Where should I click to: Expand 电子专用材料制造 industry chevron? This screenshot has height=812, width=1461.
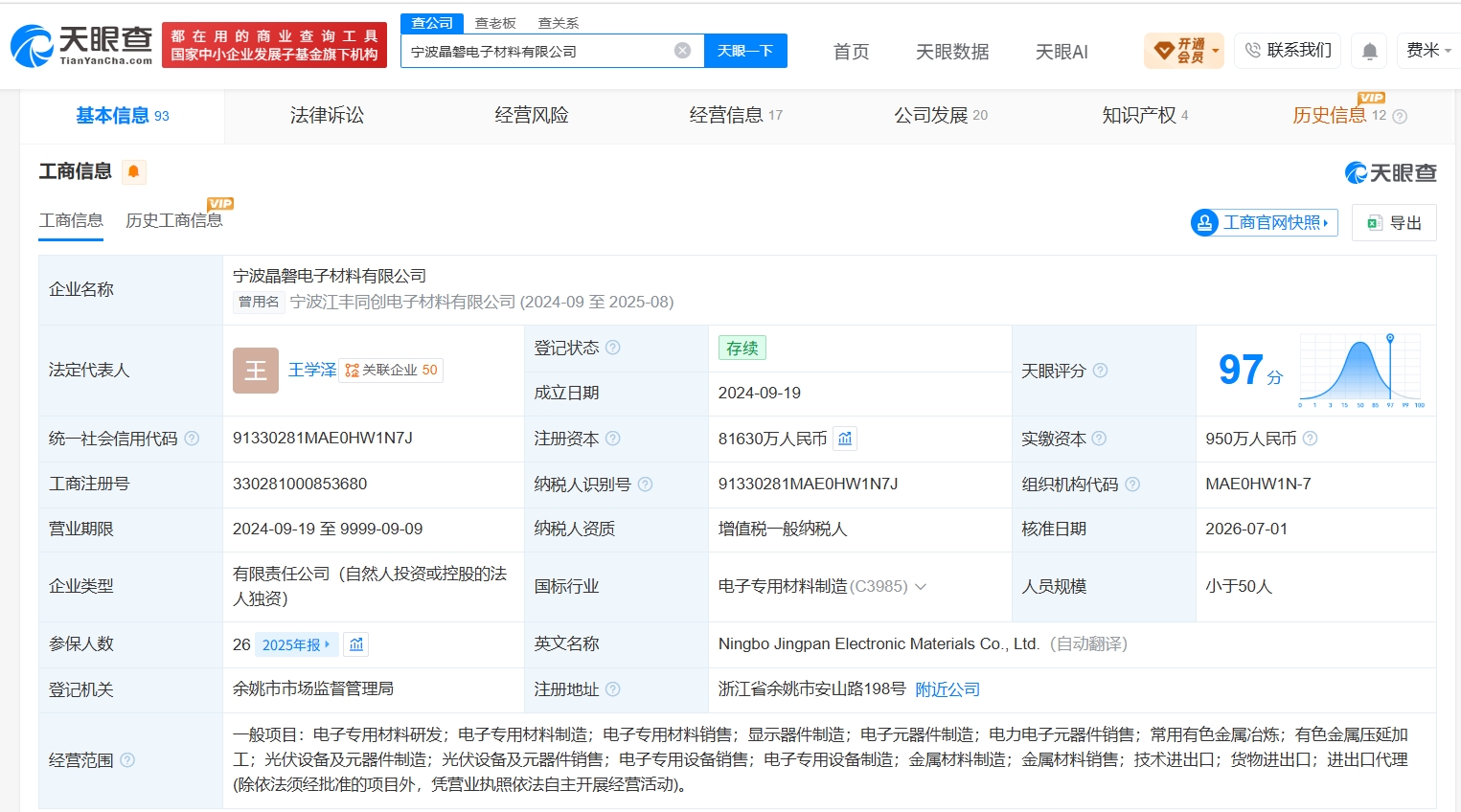click(921, 587)
